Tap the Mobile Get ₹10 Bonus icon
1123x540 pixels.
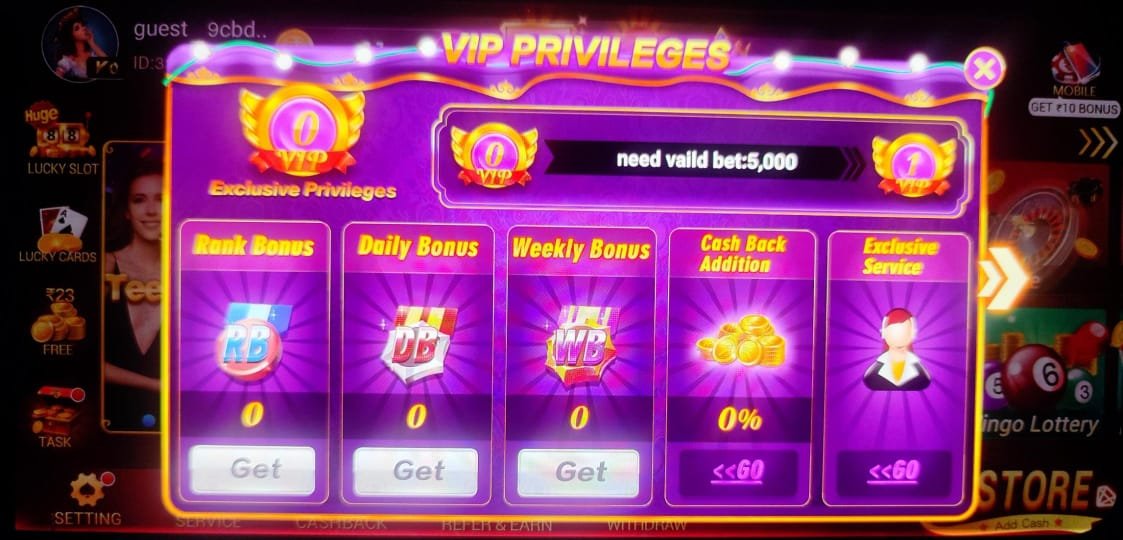[x=1074, y=80]
